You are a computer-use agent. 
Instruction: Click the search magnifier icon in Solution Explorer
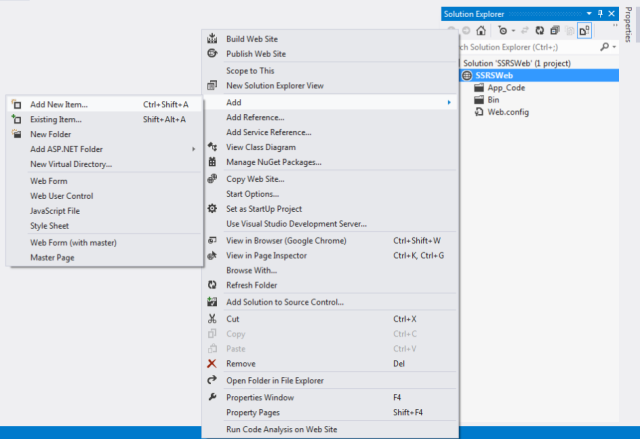pos(604,47)
